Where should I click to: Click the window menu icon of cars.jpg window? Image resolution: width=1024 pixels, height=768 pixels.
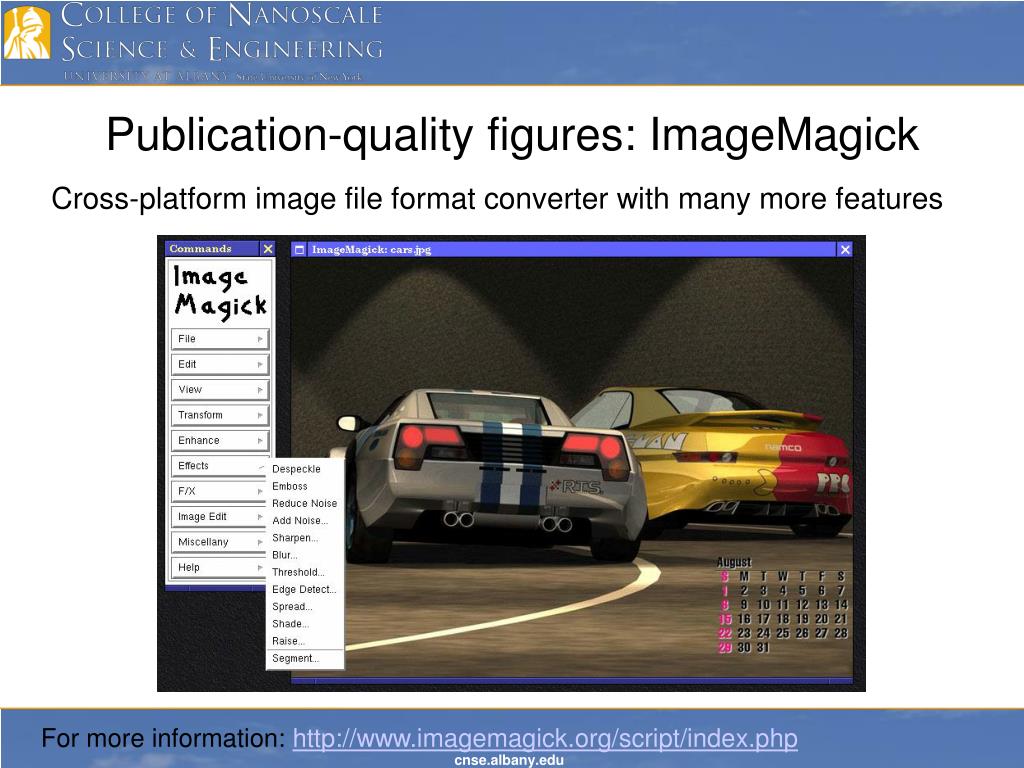coord(299,249)
